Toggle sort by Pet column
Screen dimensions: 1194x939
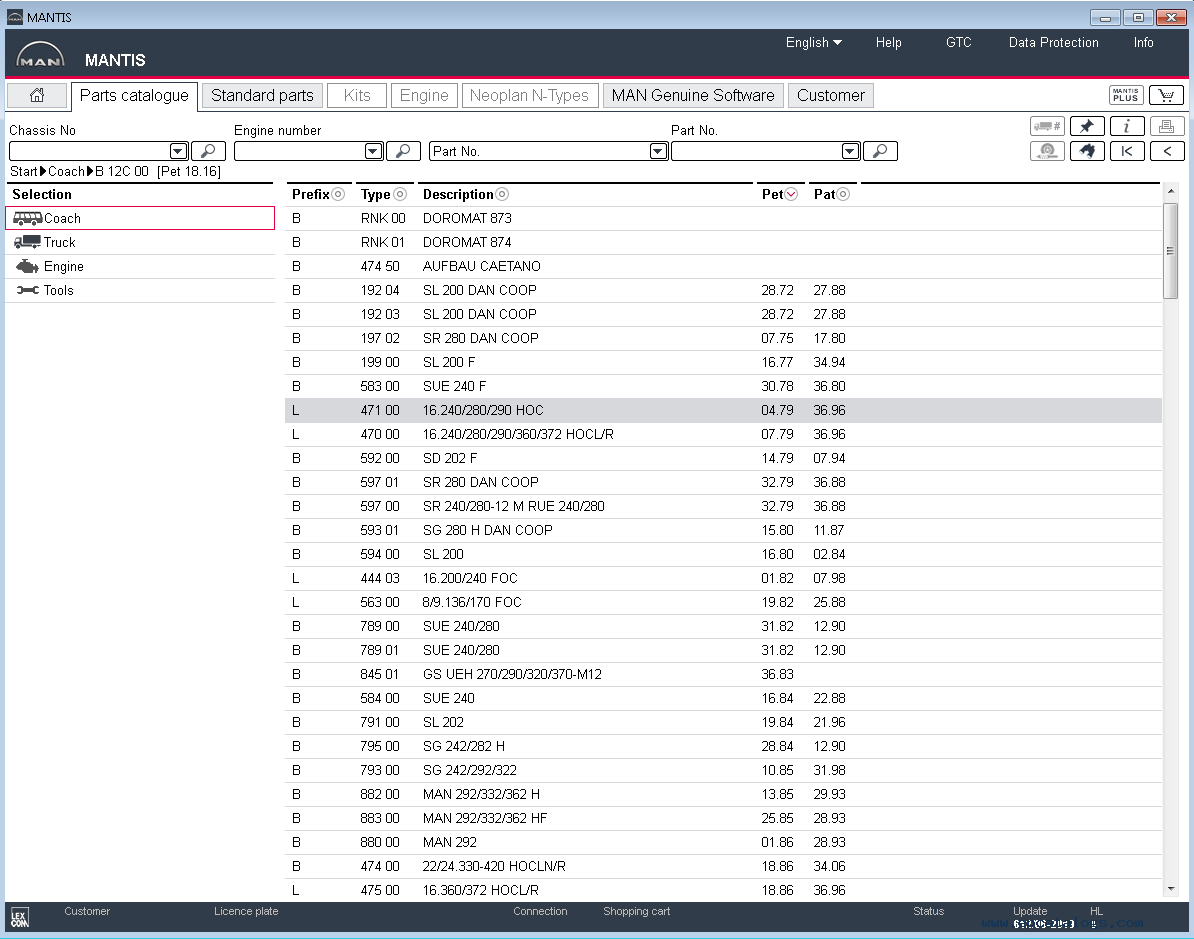coord(791,194)
